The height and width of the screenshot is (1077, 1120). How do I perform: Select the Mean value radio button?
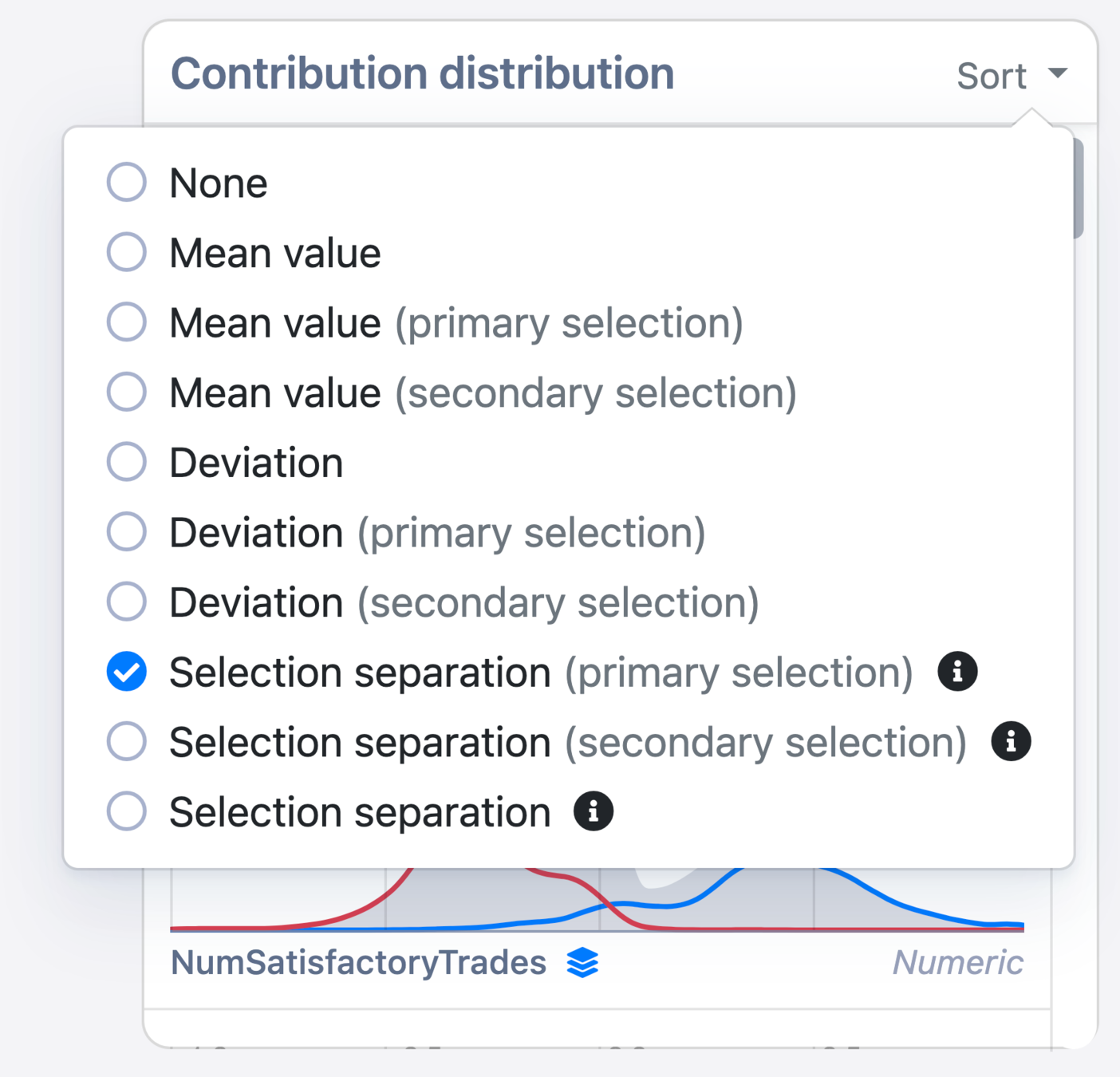(127, 252)
